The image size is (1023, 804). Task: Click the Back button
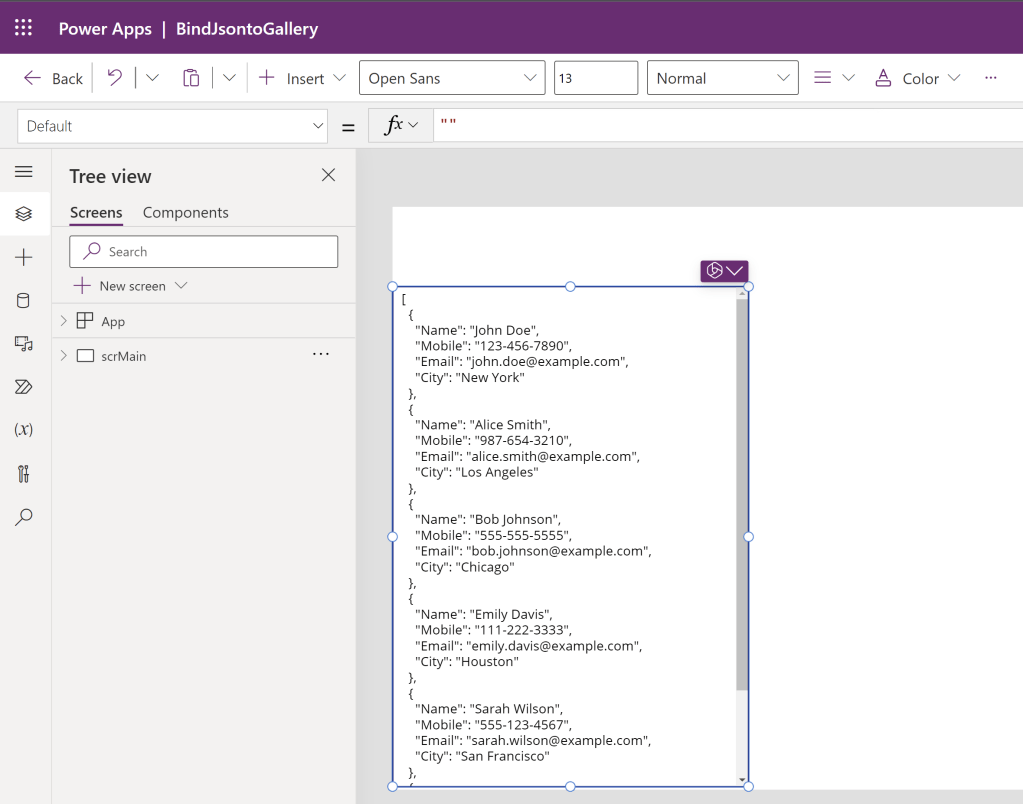pos(51,77)
